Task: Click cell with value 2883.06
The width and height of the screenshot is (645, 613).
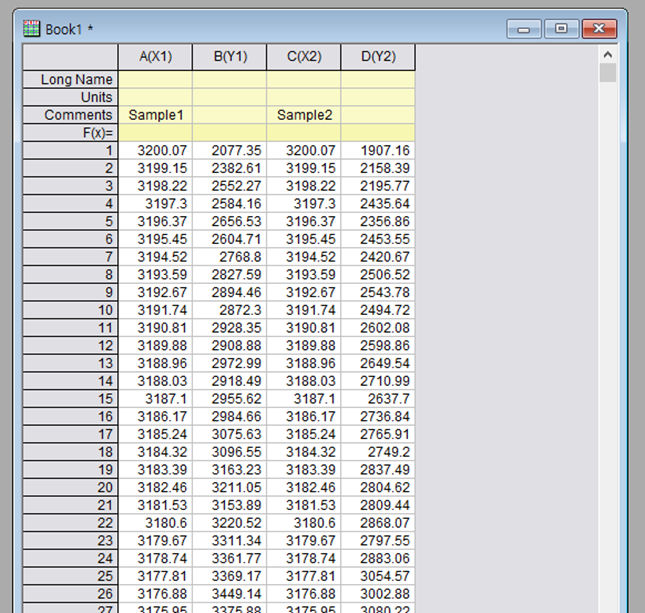Action: click(378, 558)
